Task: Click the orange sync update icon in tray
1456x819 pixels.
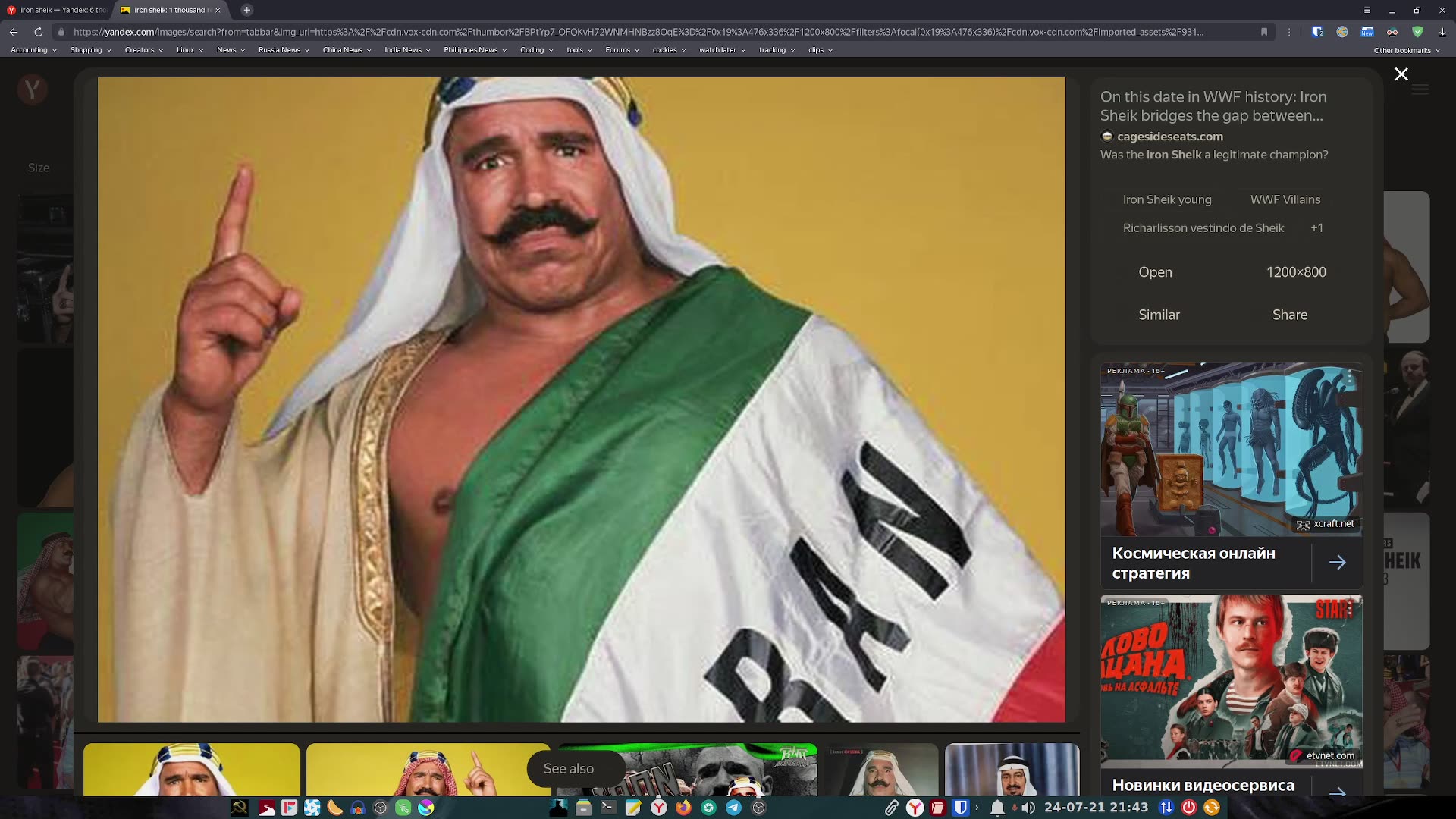Action: click(x=1212, y=808)
